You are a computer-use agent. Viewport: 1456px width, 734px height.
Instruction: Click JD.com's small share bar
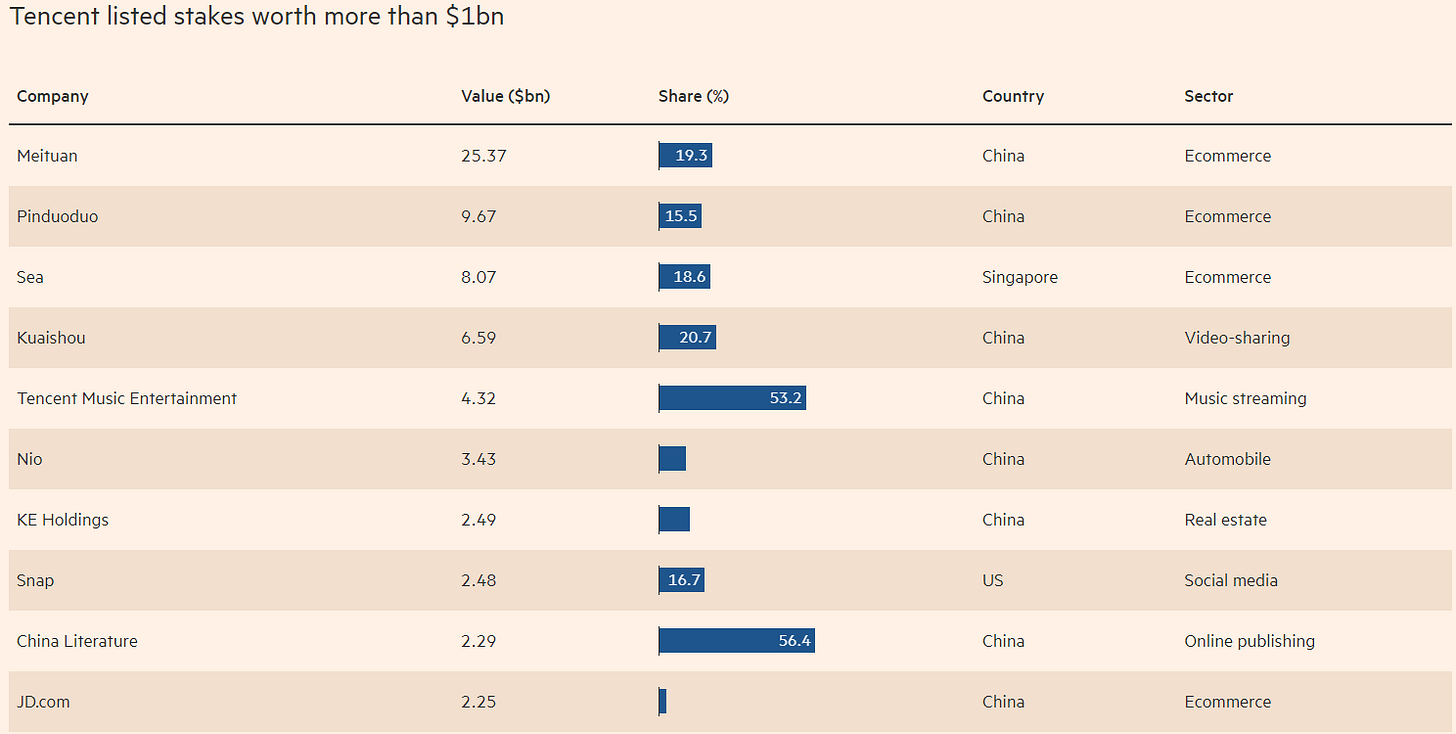(x=662, y=702)
